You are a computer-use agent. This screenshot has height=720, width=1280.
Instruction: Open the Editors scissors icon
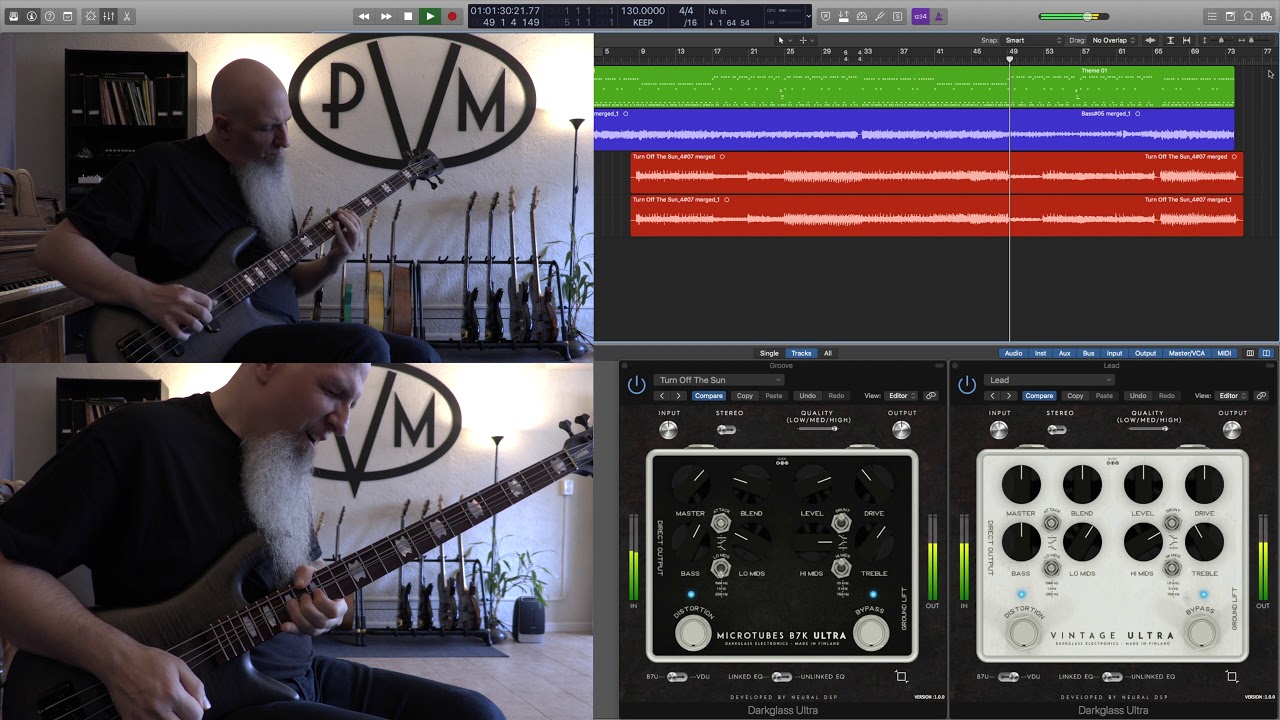pos(127,16)
